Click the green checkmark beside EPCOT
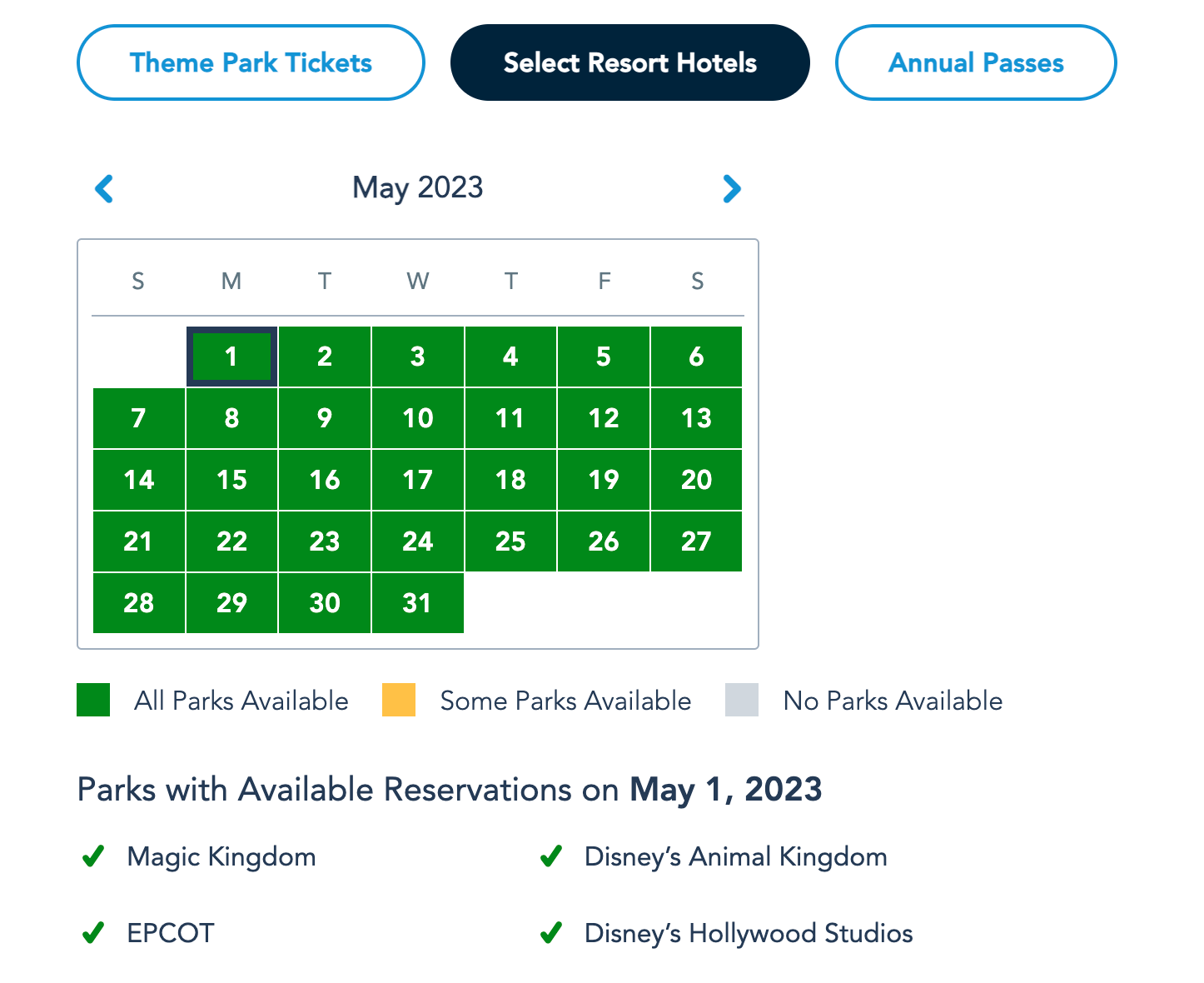Screen dimensions: 1204x983 click(93, 933)
